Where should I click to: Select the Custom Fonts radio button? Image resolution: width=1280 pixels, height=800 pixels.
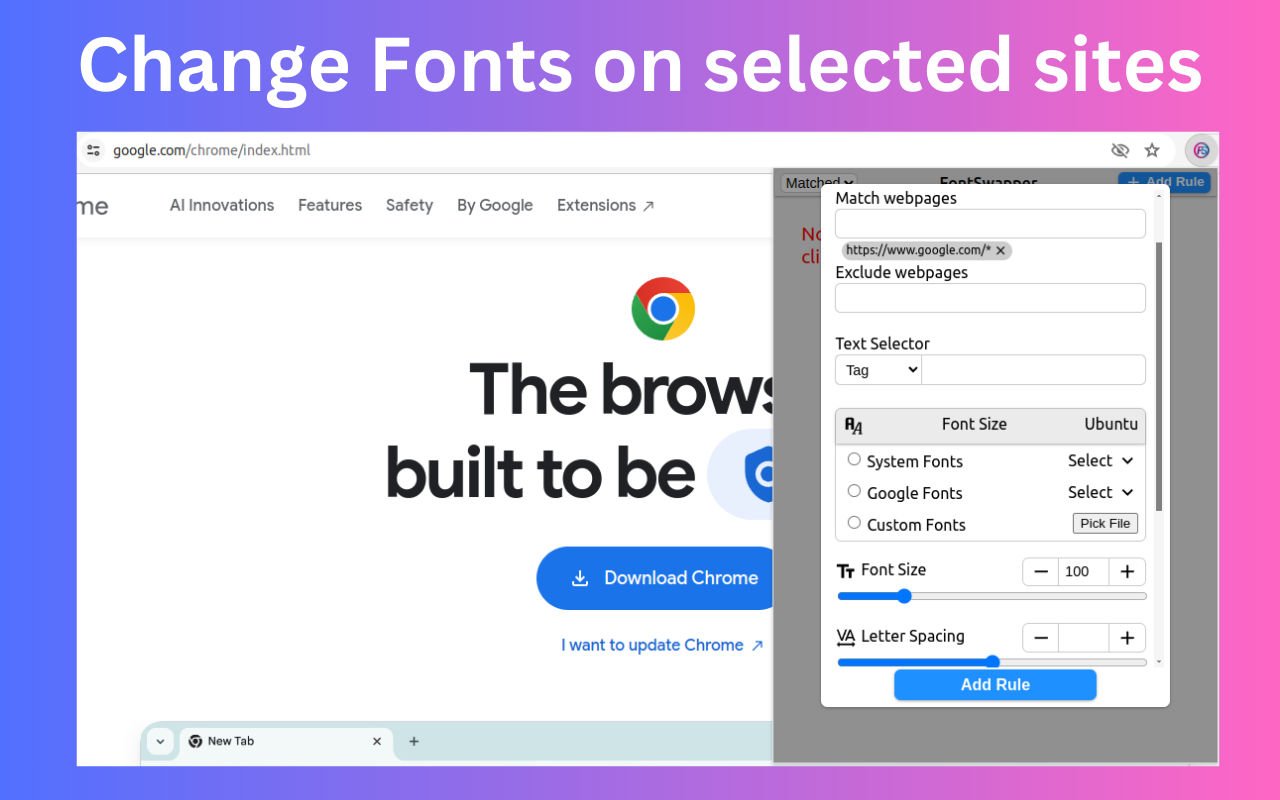854,522
